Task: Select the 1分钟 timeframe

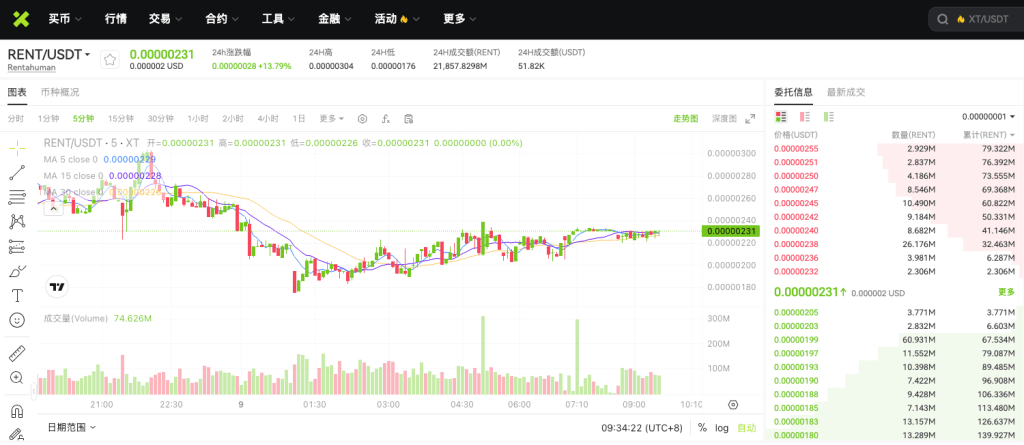Action: 48,118
